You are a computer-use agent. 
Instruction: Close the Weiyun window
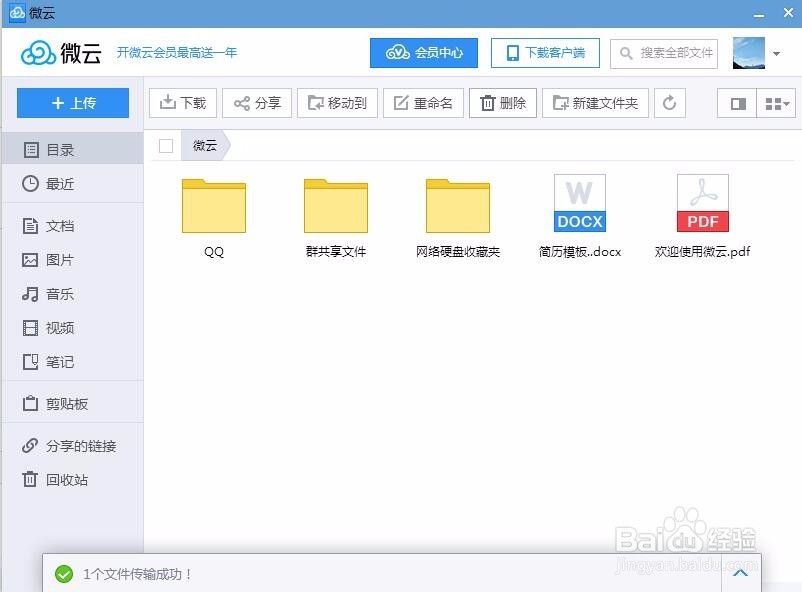(788, 13)
